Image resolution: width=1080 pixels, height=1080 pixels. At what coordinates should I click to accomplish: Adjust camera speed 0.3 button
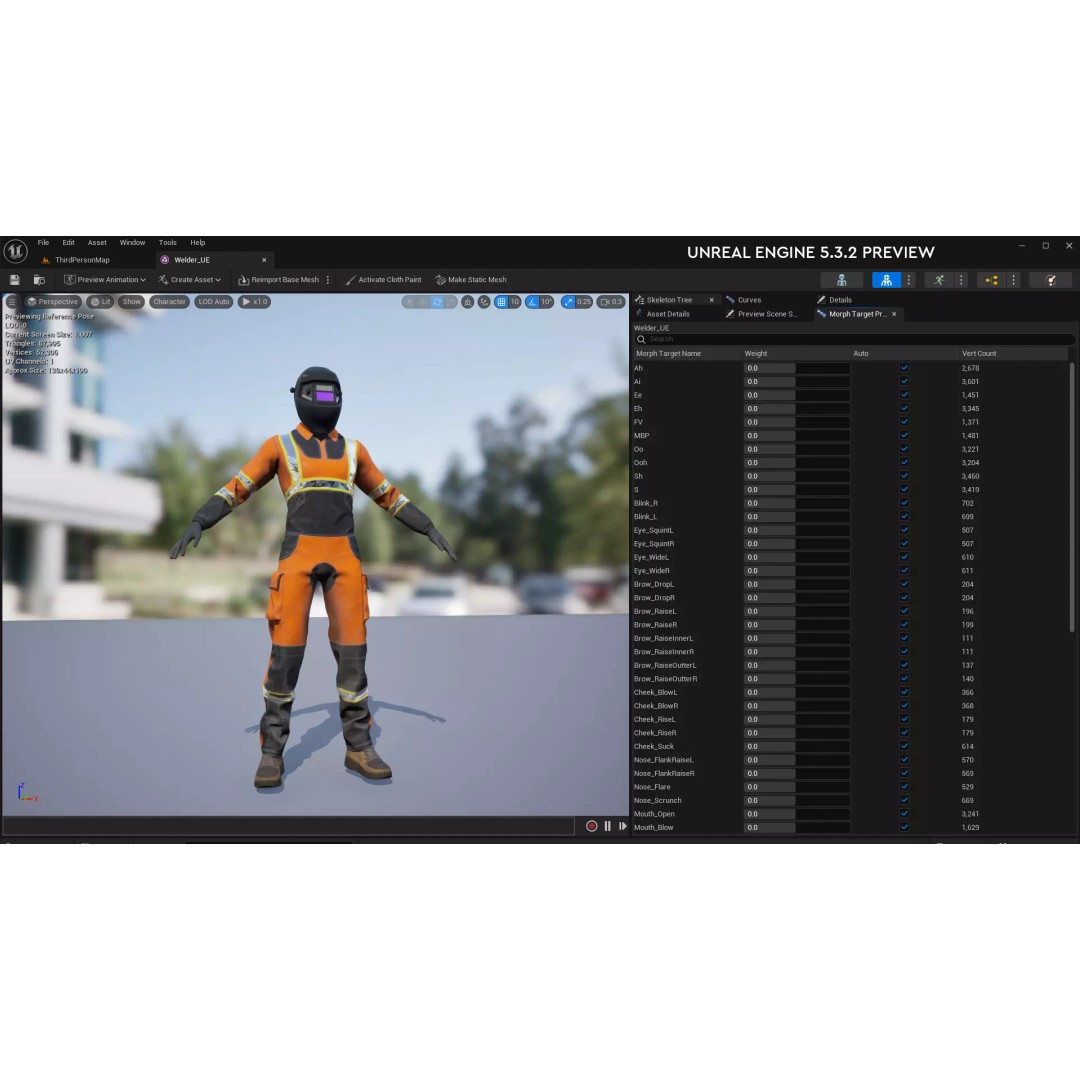[610, 302]
